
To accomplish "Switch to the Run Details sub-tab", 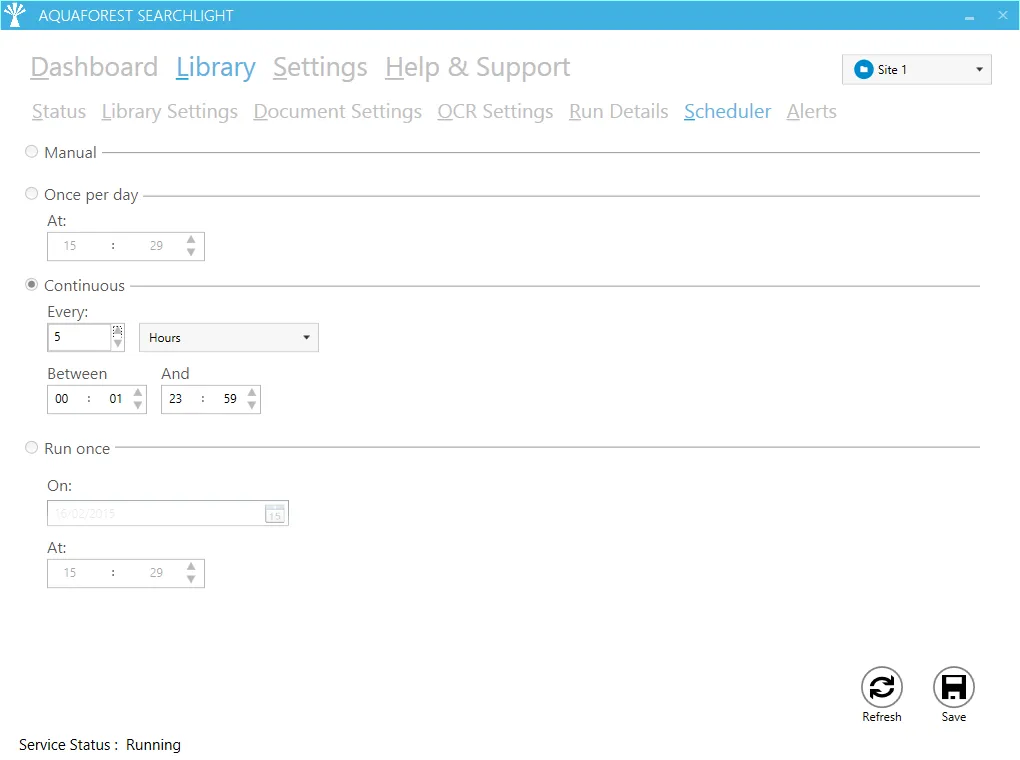I will click(619, 111).
